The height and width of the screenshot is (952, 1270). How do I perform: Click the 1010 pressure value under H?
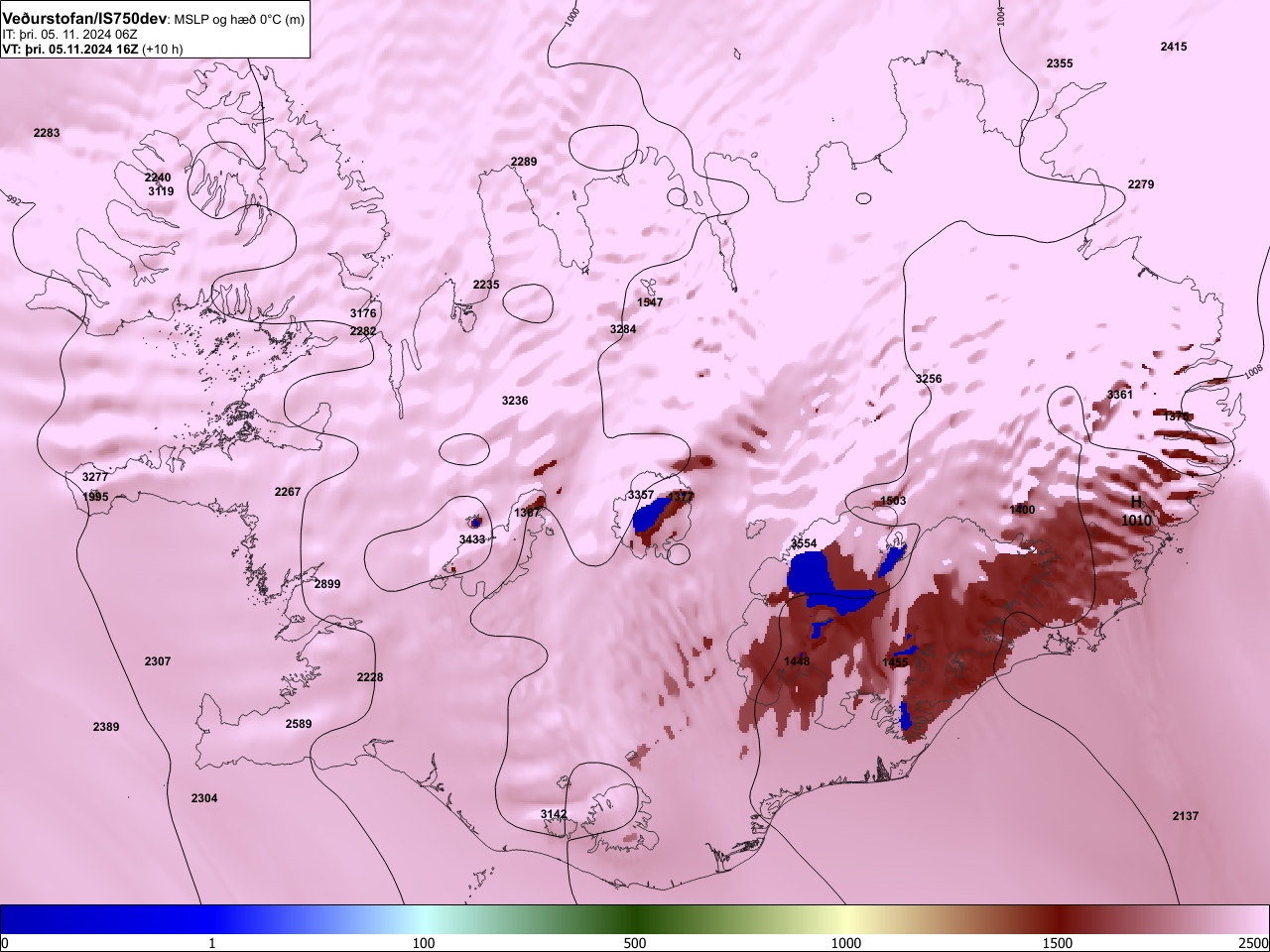click(1137, 521)
